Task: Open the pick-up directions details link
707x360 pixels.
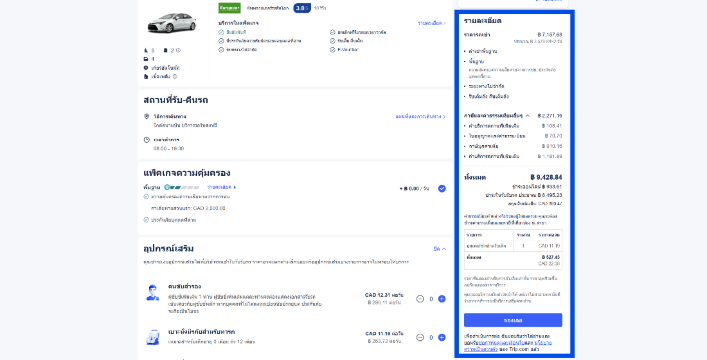Action: tap(421, 116)
